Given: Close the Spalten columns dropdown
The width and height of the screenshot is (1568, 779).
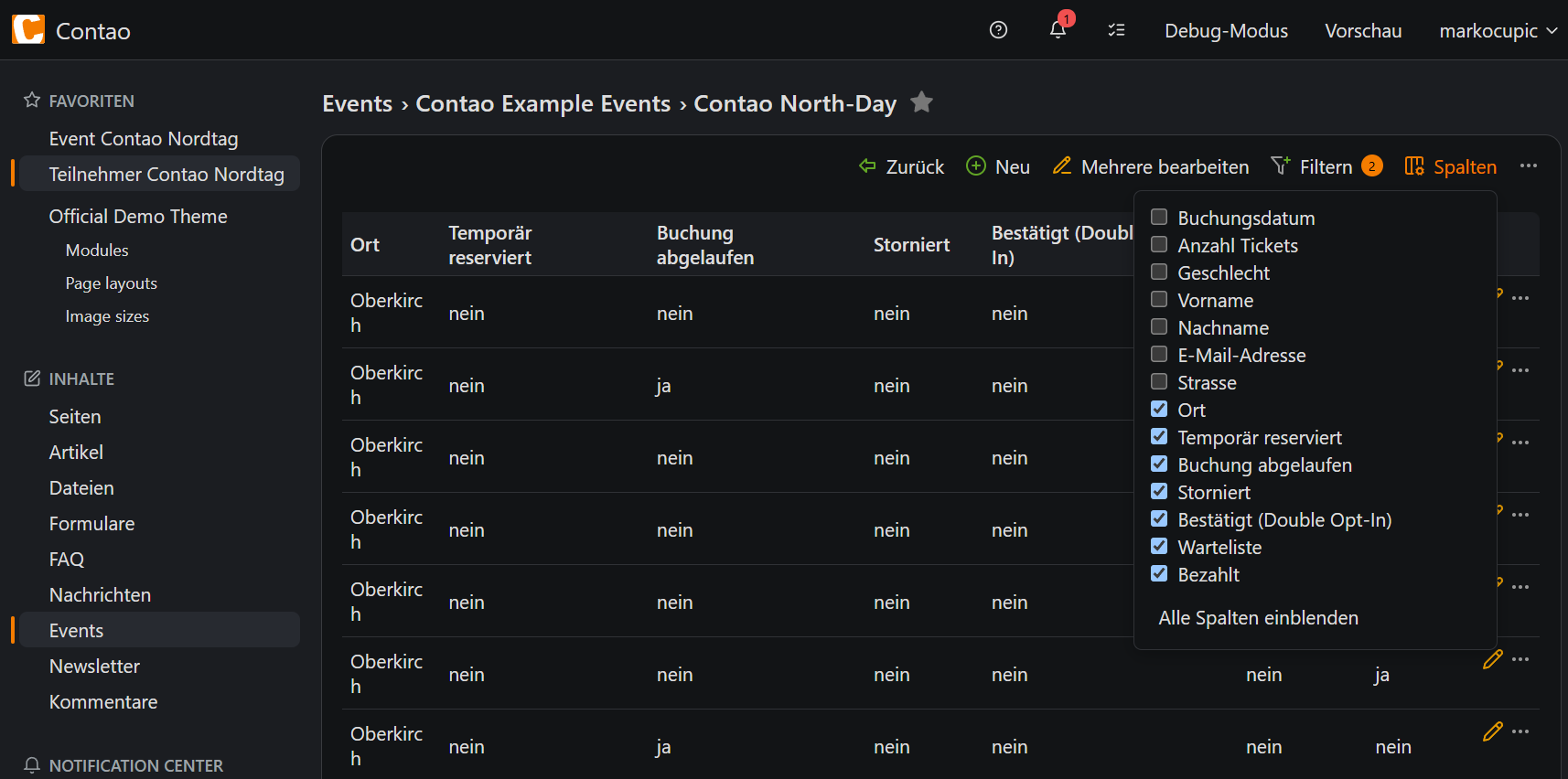Looking at the screenshot, I should click(1451, 166).
